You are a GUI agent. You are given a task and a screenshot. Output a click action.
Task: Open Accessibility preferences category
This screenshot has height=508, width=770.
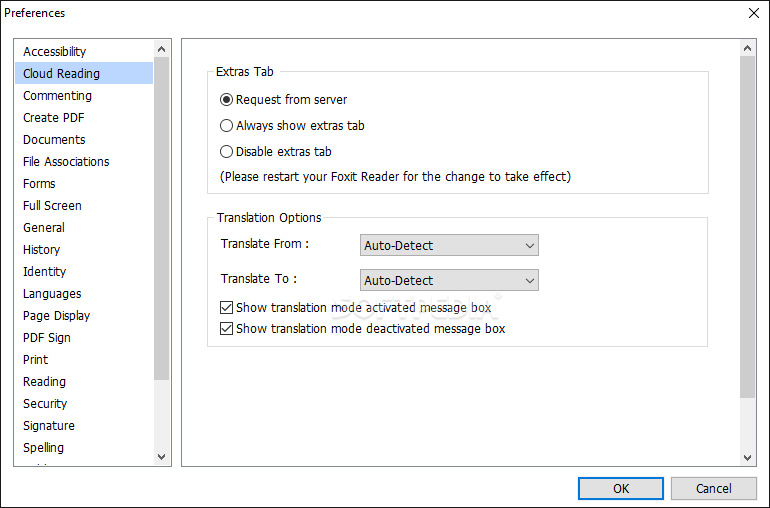tap(84, 52)
